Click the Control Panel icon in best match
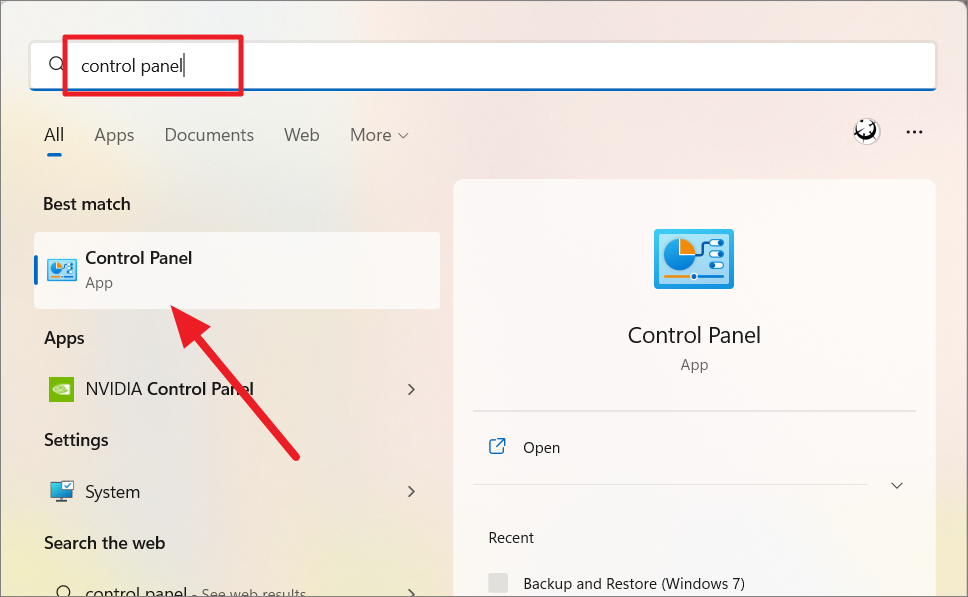The width and height of the screenshot is (968, 597). click(62, 270)
